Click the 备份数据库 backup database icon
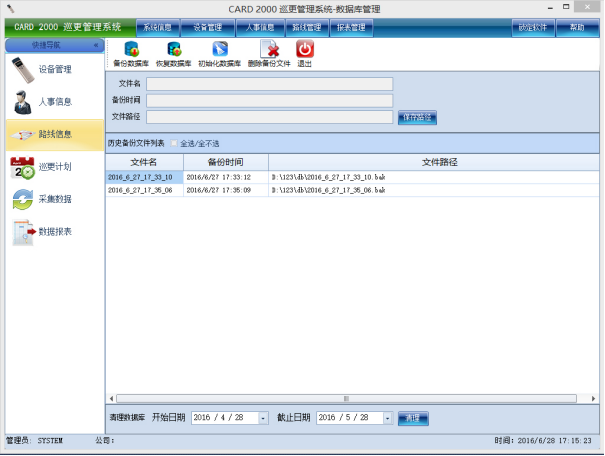 (131, 49)
